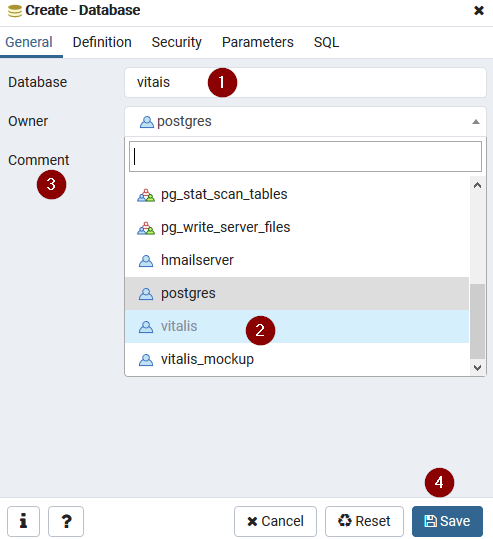Click the pg_write_server_files group role icon
Screen dimensions: 493x539
[146, 228]
